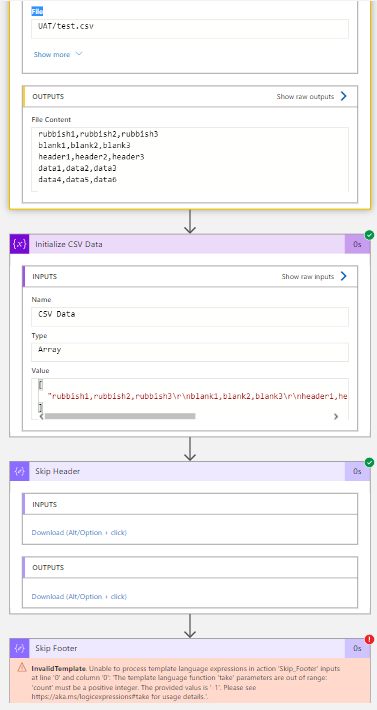Click the warning triangle in error message

22,668
